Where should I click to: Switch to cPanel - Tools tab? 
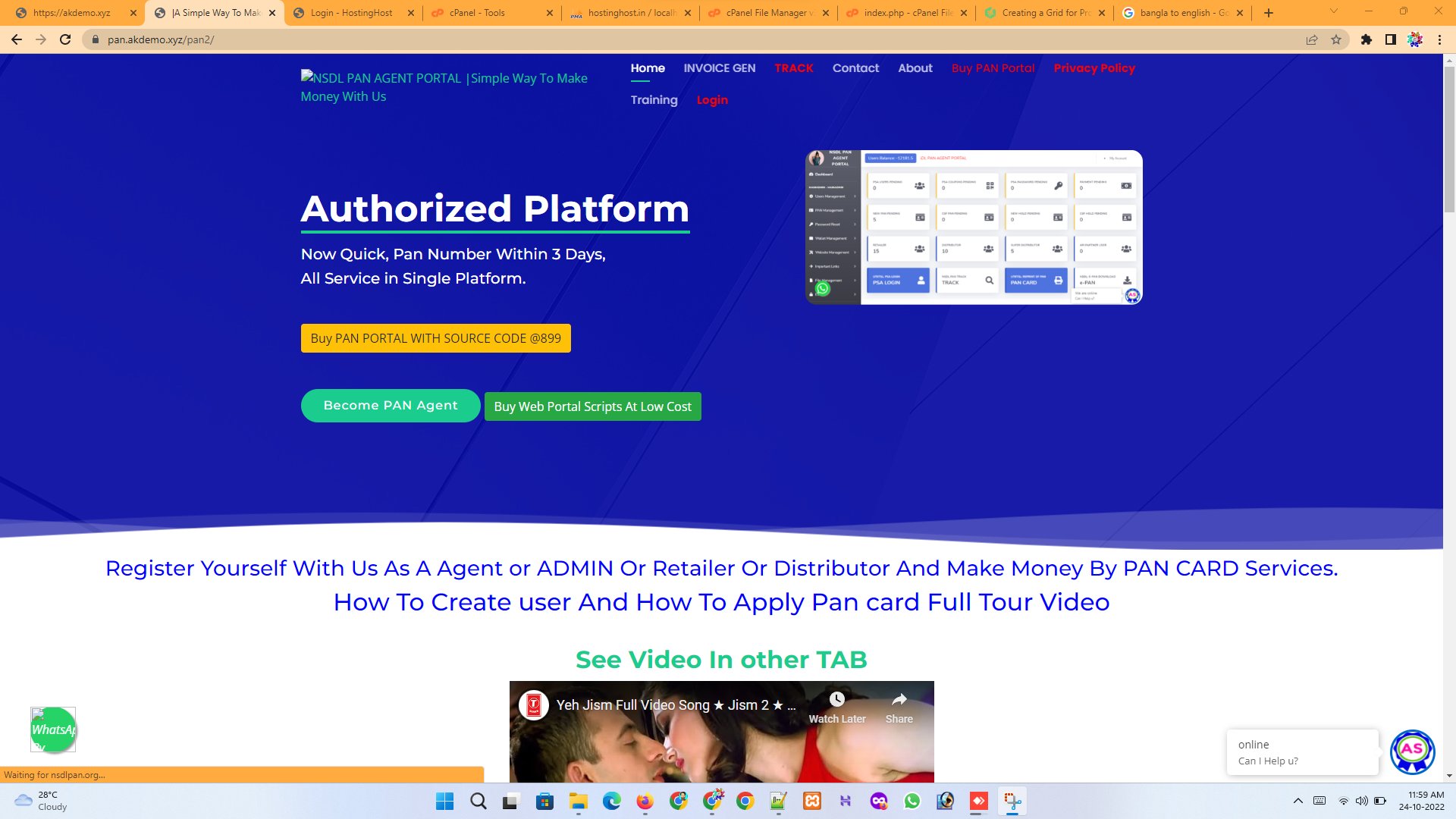pos(478,13)
